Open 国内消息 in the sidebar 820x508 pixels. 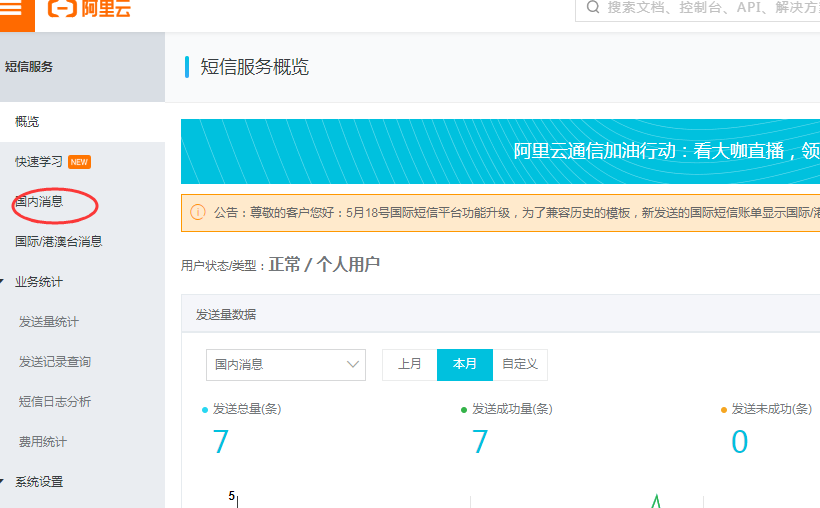pyautogui.click(x=39, y=201)
